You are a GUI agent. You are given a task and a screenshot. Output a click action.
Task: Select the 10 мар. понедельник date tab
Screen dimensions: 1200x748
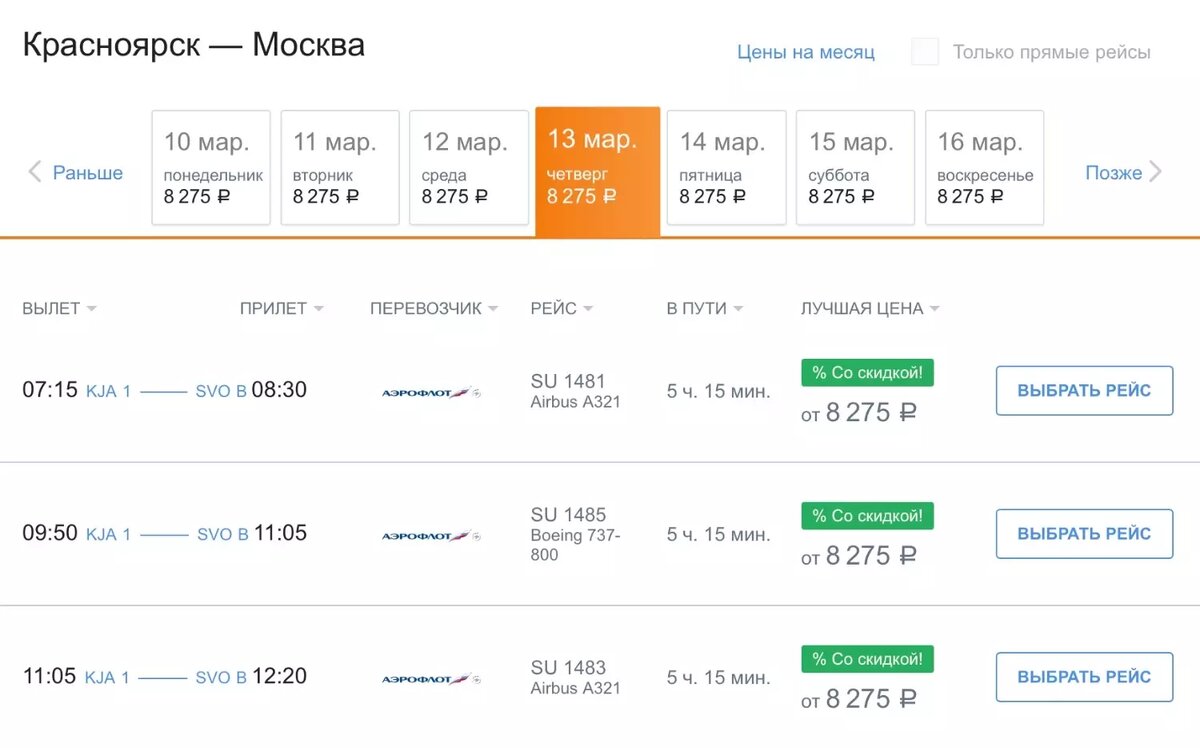(x=211, y=167)
